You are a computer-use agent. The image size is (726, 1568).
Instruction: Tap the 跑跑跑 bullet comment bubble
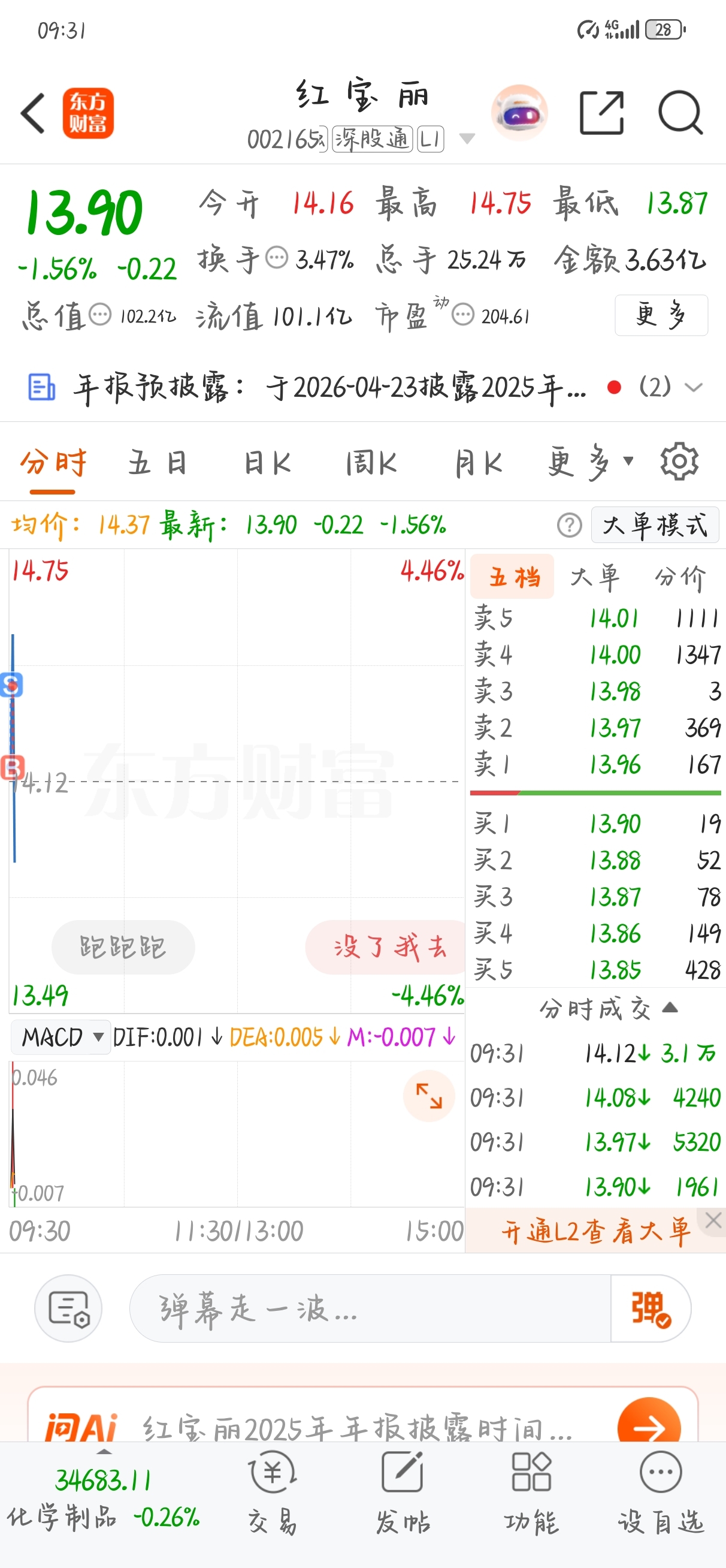click(x=123, y=947)
